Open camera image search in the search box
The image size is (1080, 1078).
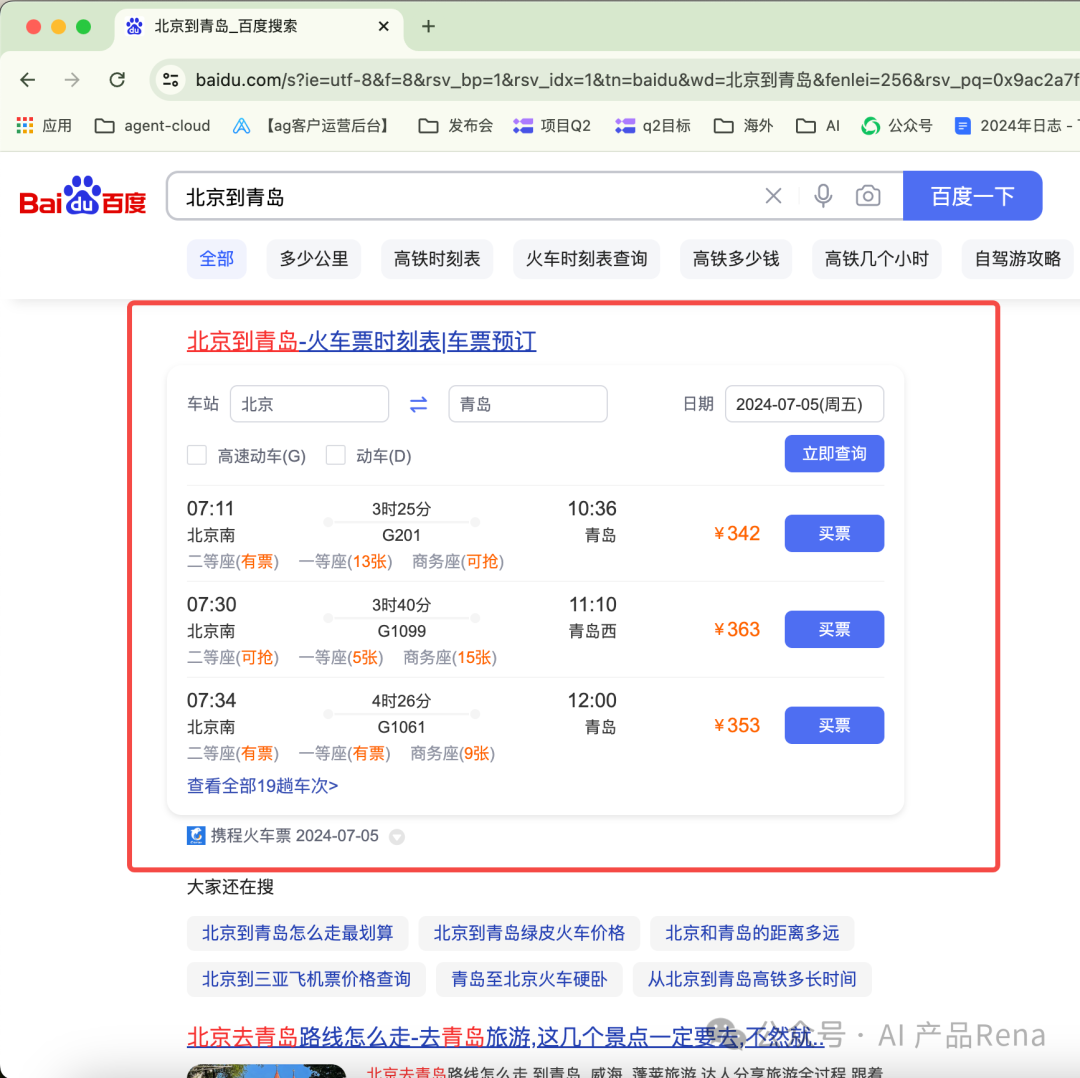(868, 196)
